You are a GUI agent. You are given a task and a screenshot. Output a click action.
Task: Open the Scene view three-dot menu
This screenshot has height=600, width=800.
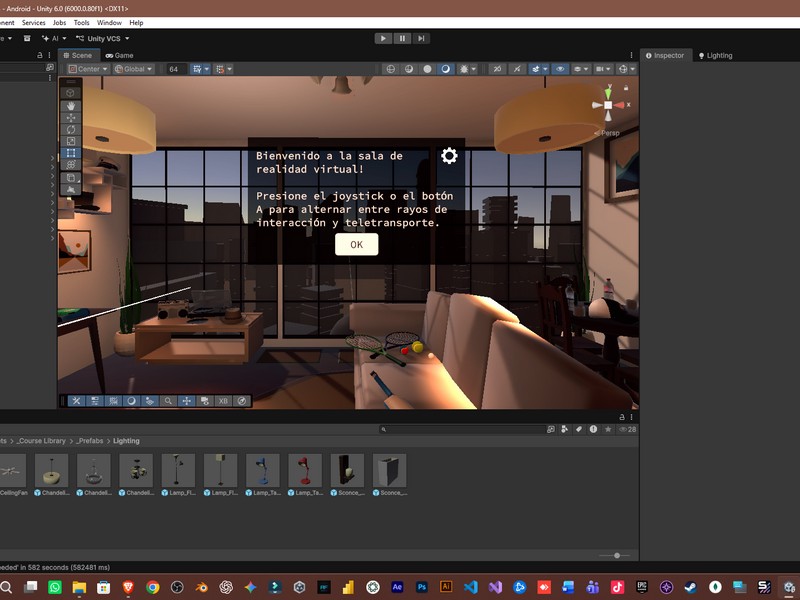click(x=631, y=55)
